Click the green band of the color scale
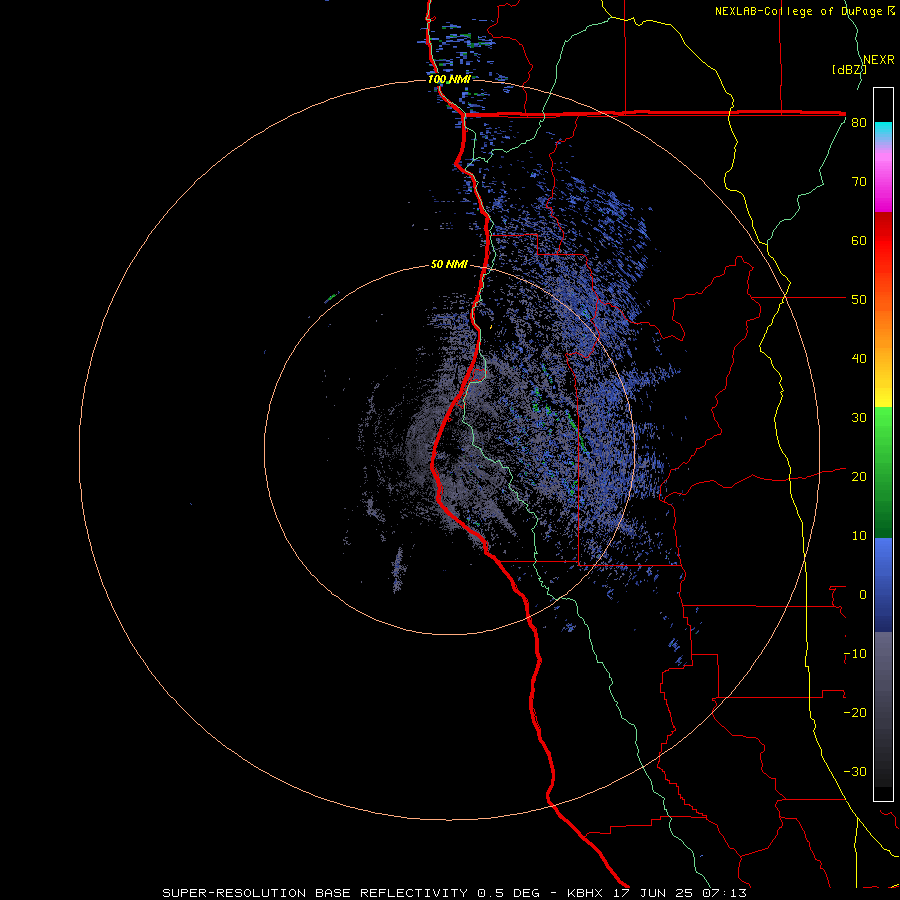900x900 pixels. pos(883,472)
